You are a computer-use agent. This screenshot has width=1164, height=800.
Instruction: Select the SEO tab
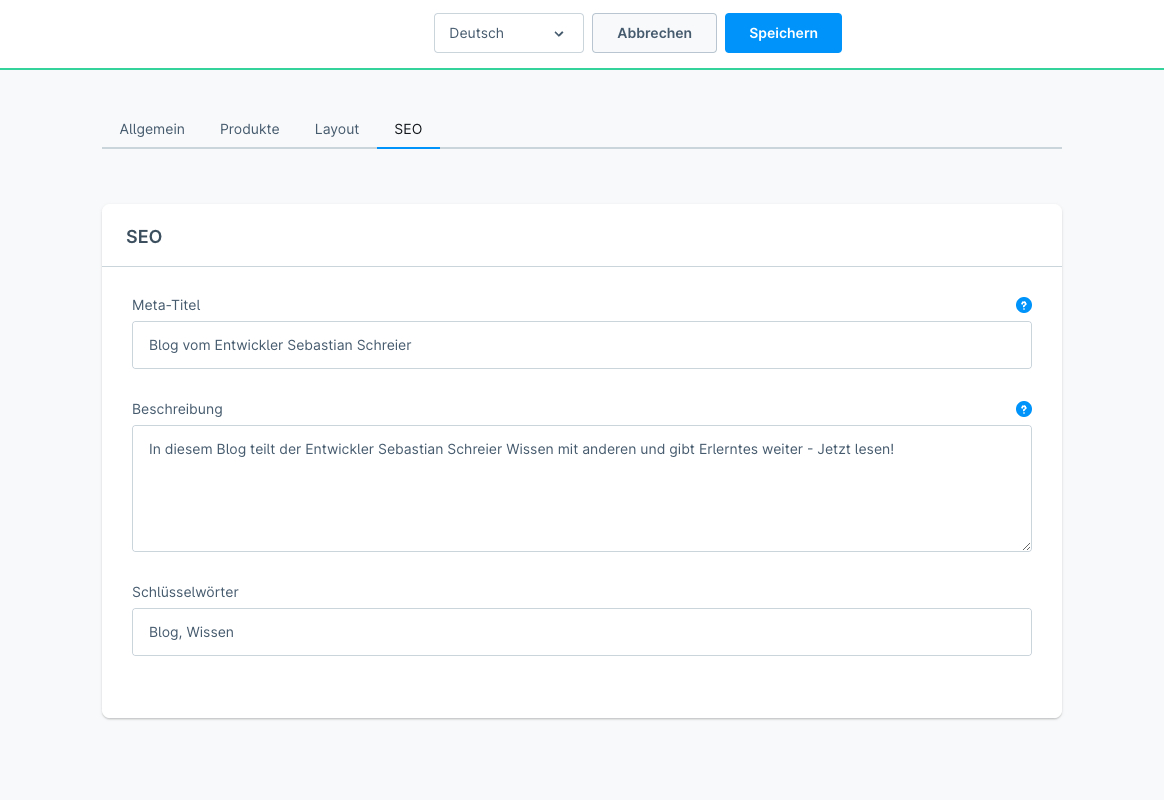pyautogui.click(x=408, y=129)
